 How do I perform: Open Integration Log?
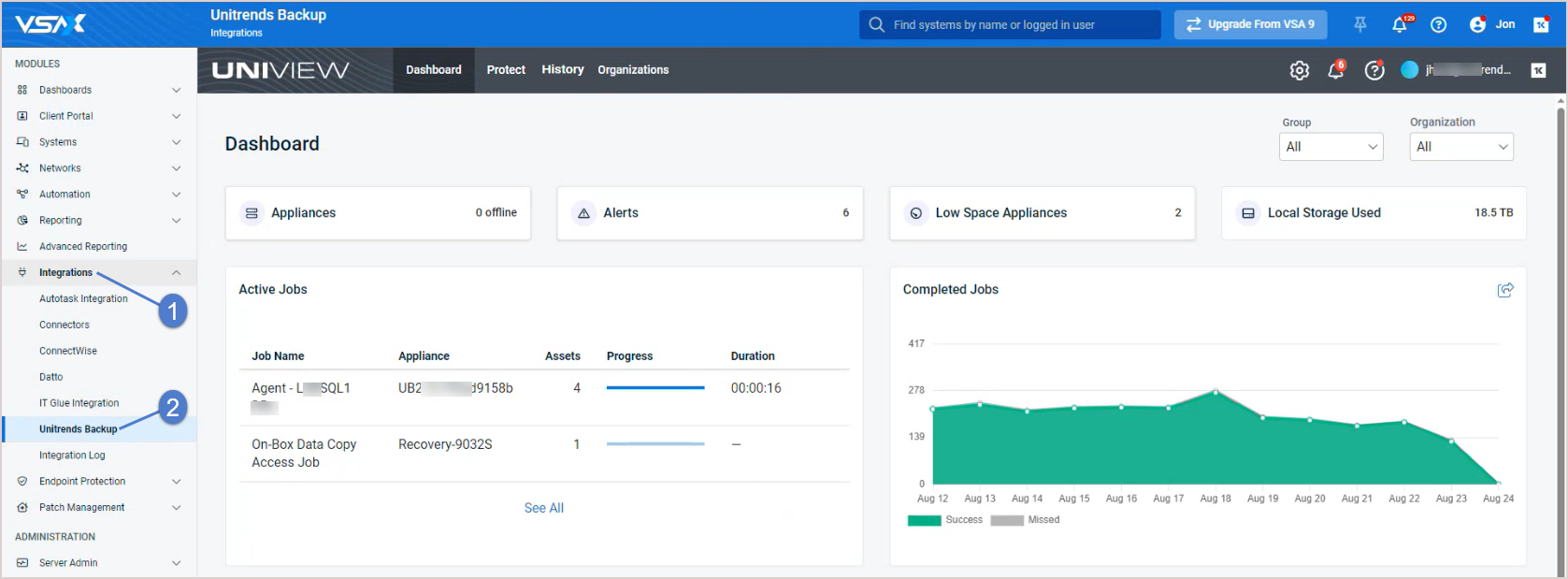tap(72, 456)
